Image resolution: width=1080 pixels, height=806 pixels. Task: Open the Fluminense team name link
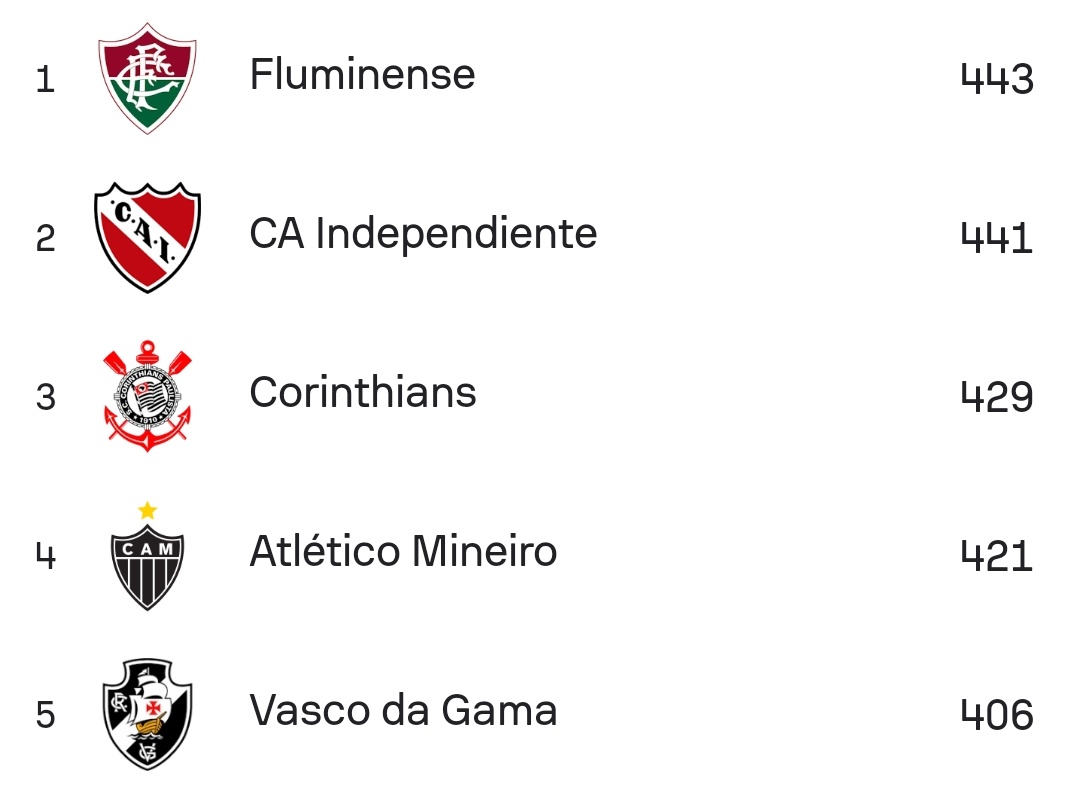362,74
